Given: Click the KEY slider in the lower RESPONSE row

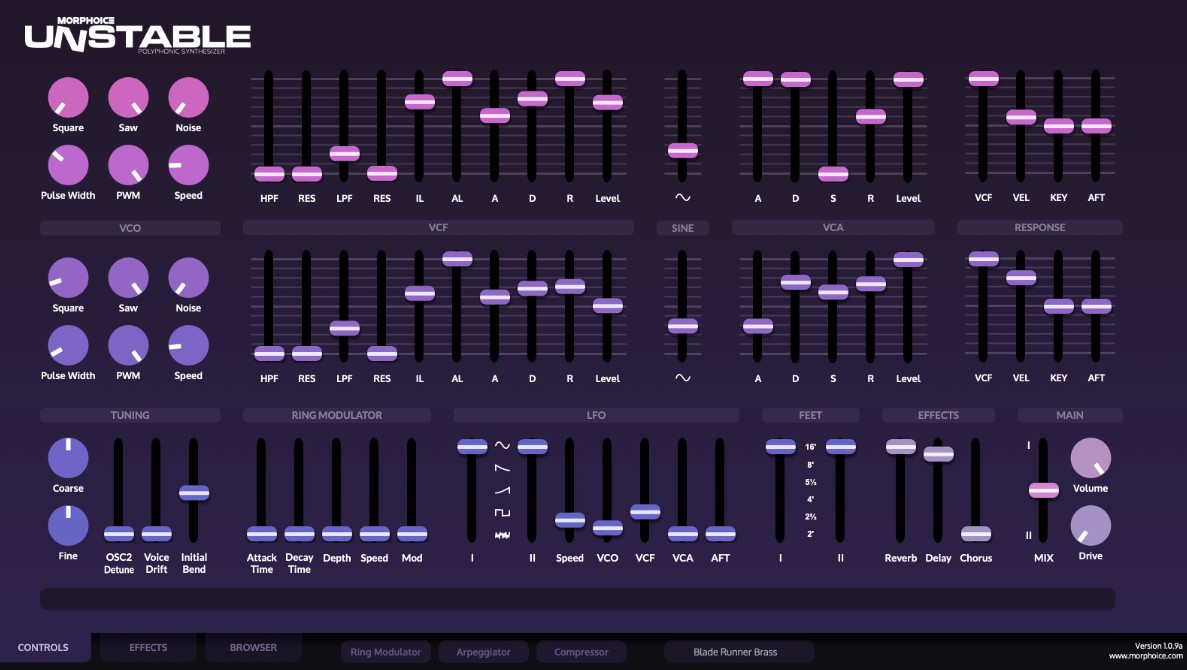Looking at the screenshot, I should coord(1058,306).
